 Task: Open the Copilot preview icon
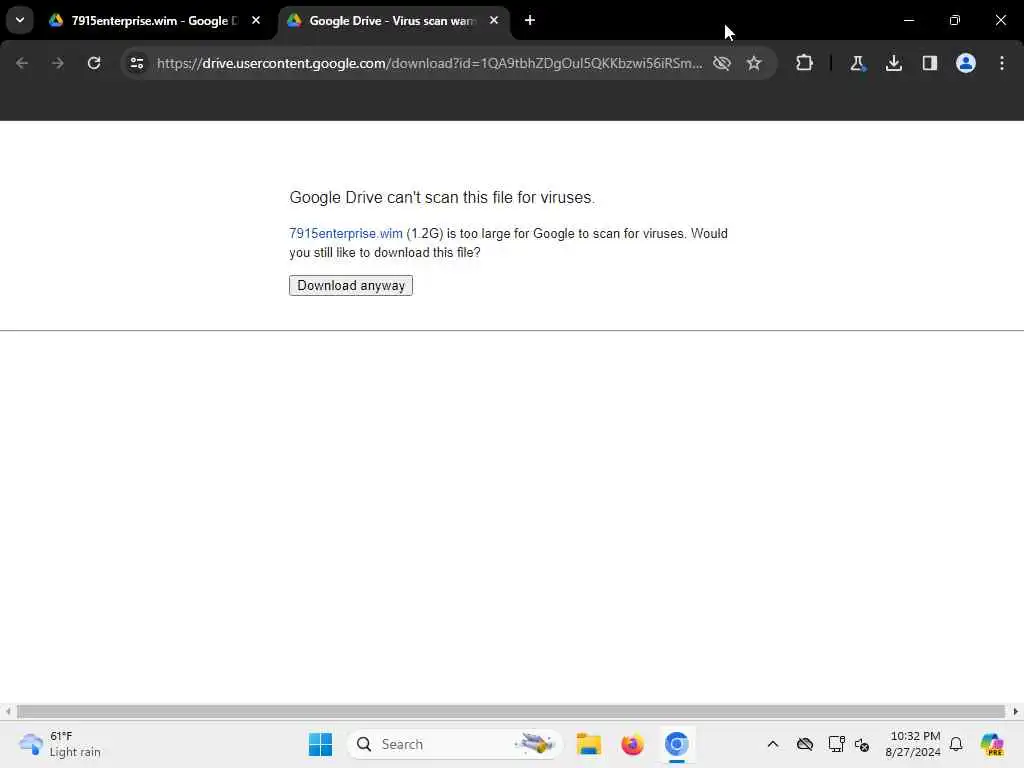click(x=992, y=744)
